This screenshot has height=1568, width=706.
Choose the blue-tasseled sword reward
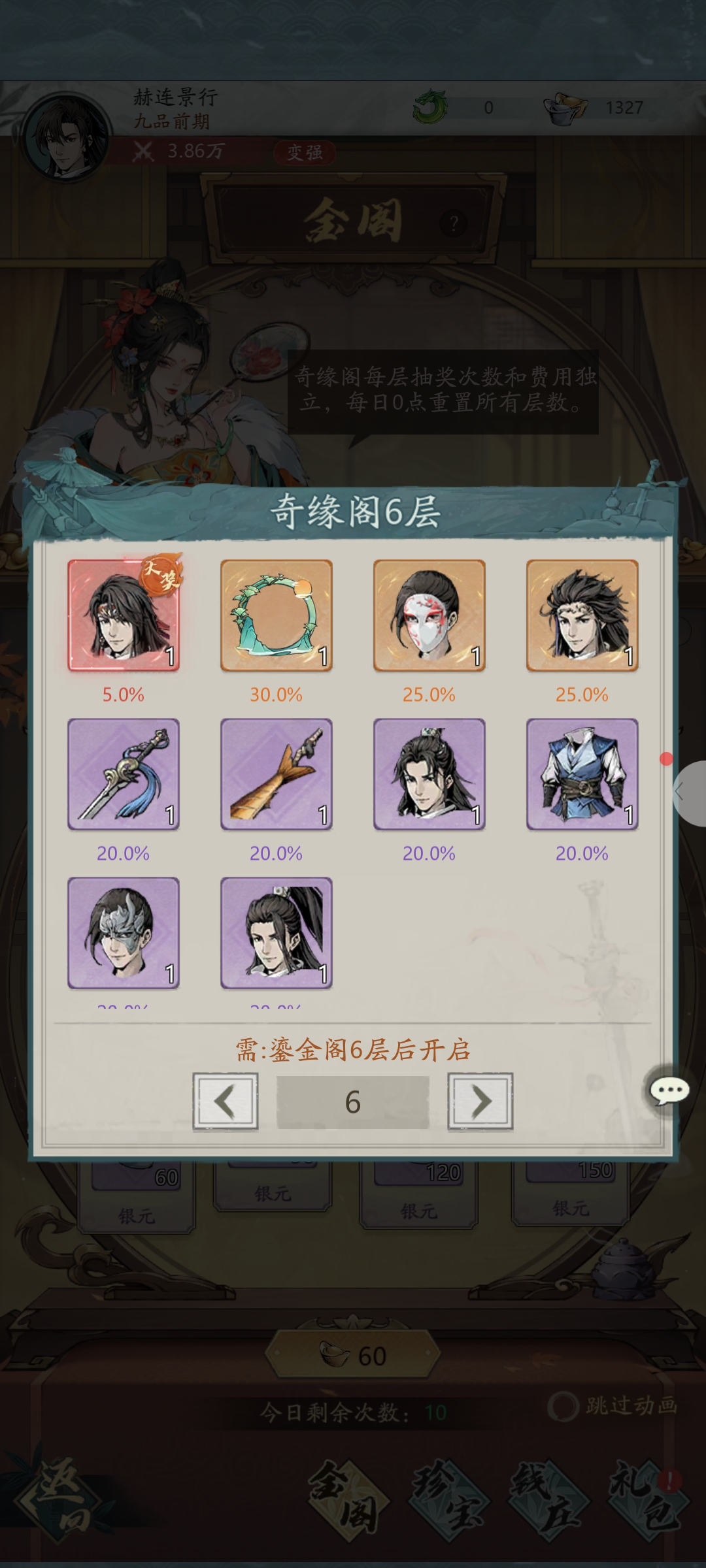(x=124, y=774)
